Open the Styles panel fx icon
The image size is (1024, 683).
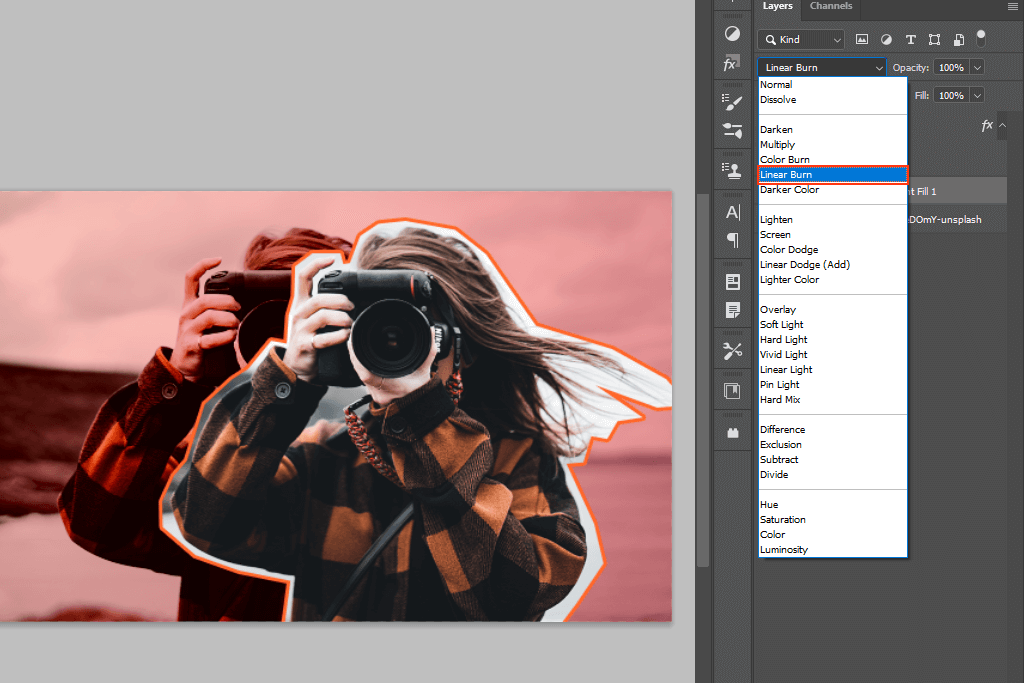(x=731, y=63)
